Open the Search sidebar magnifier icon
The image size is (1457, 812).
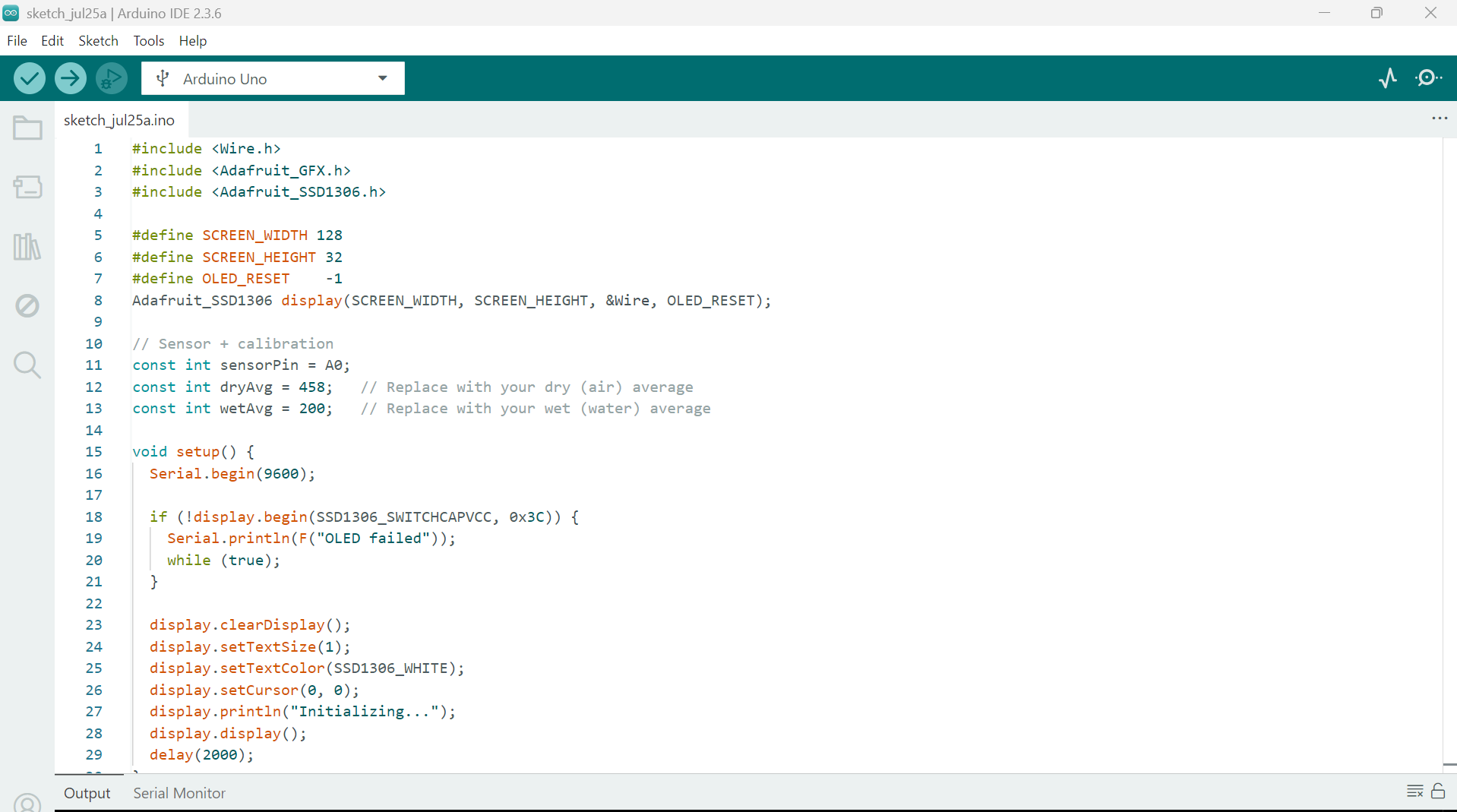coord(27,365)
